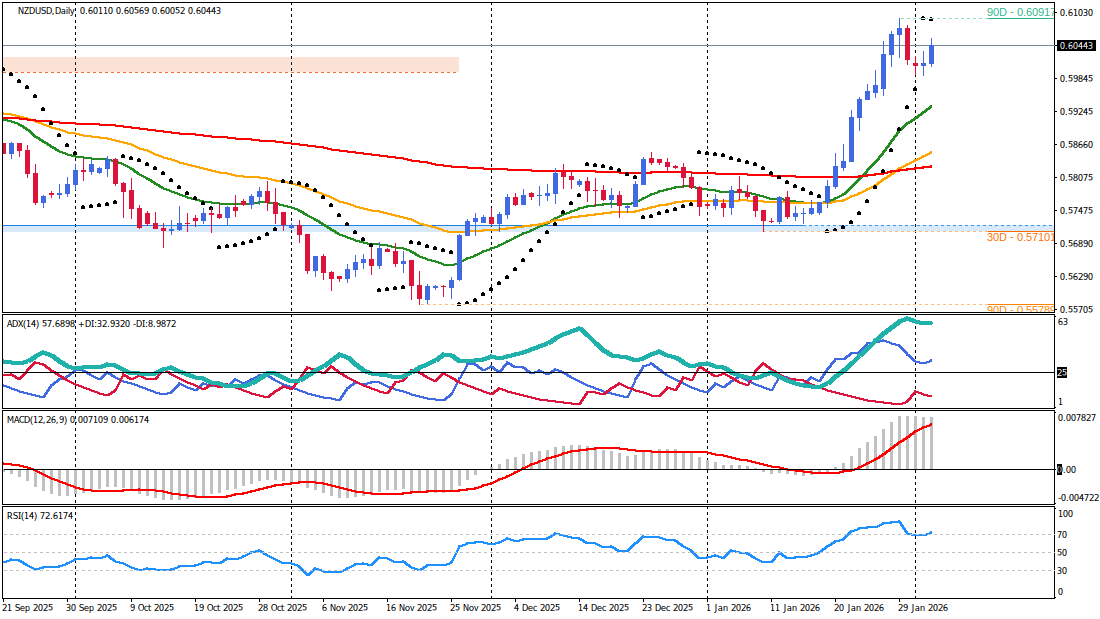The height and width of the screenshot is (619, 1100).
Task: Click the 4 Dec 2025 date label
Action: (x=537, y=608)
